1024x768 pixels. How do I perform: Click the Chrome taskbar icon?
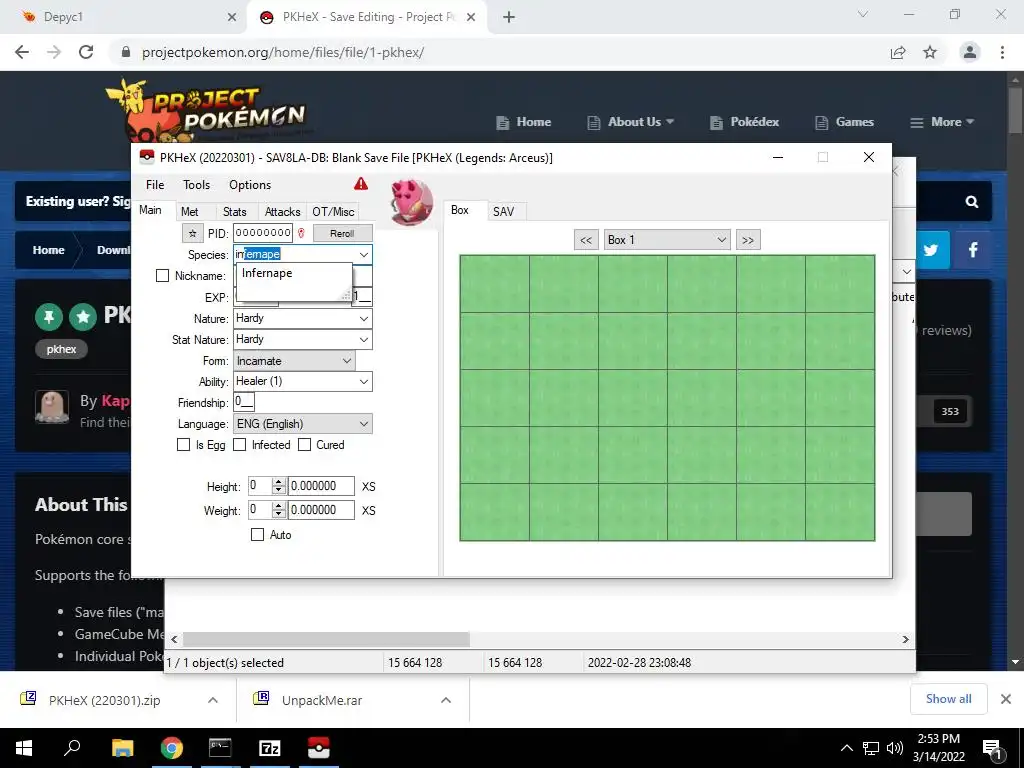(x=172, y=748)
